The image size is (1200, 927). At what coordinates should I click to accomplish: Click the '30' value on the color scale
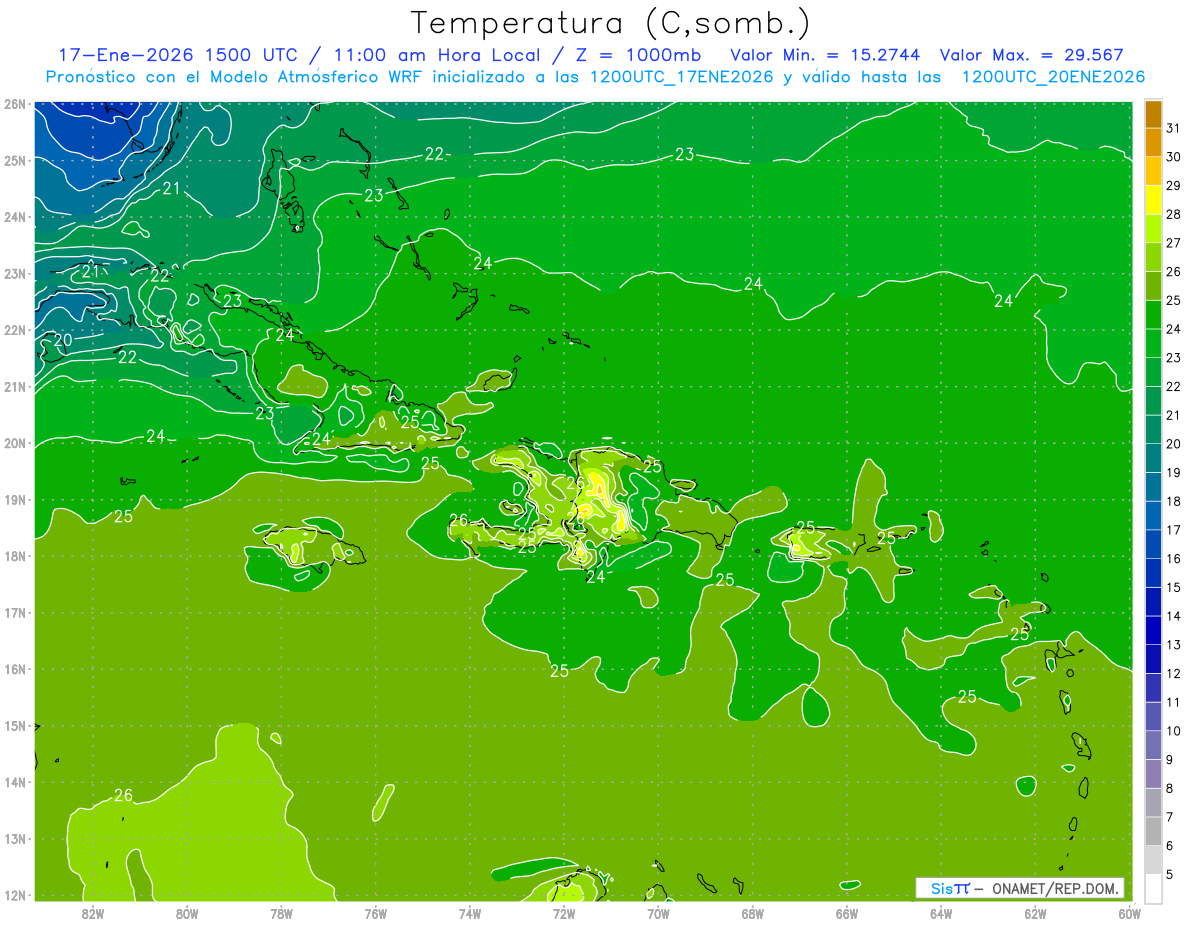pos(1174,156)
